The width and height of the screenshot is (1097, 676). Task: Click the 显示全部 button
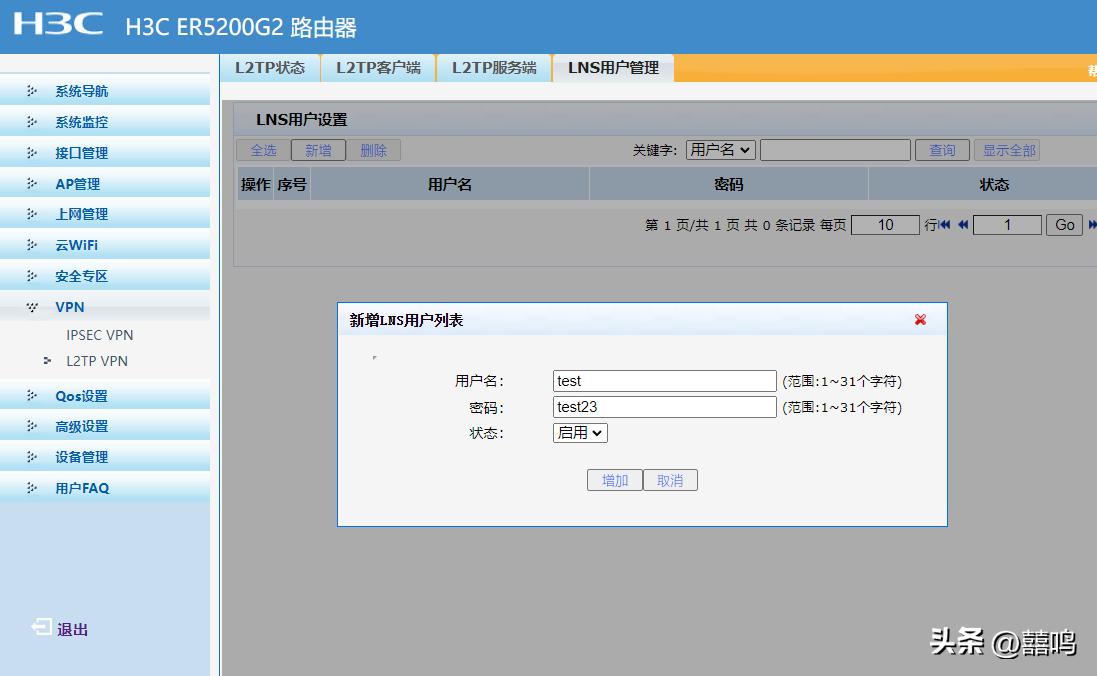point(1007,150)
